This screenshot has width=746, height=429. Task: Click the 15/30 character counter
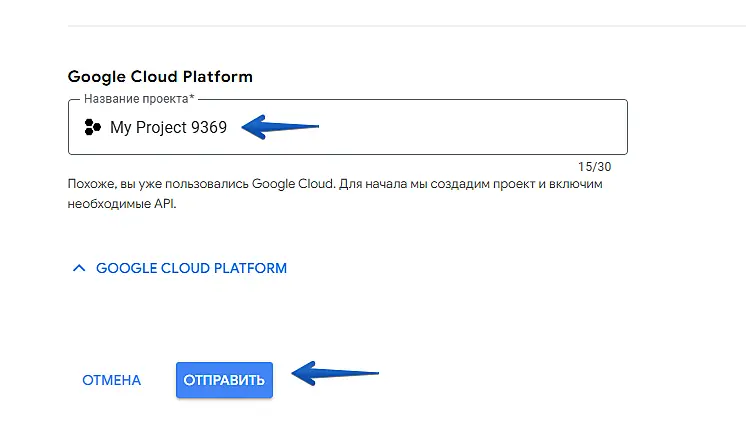[x=594, y=166]
